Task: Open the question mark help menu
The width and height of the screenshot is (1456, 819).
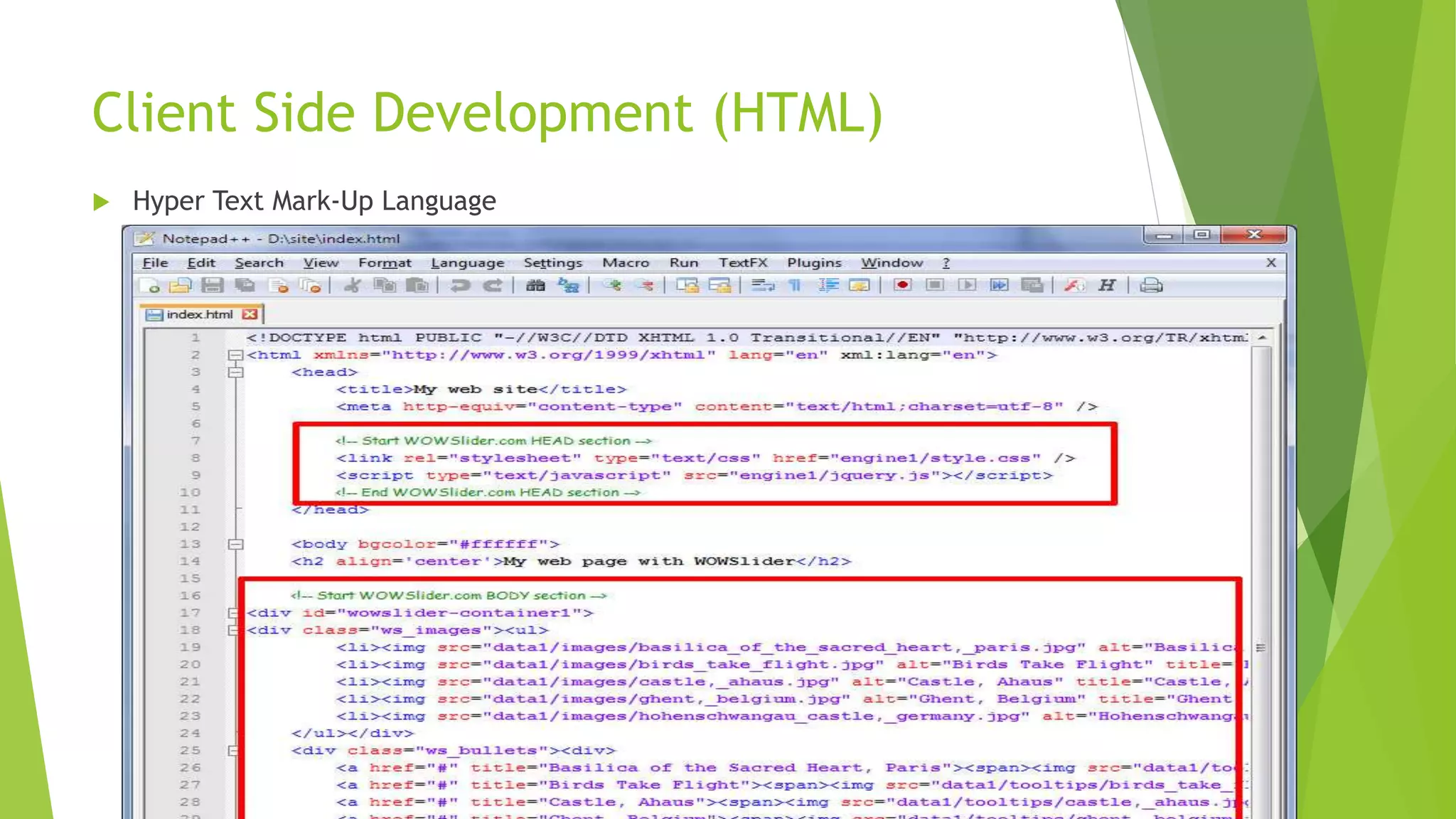Action: (x=946, y=263)
